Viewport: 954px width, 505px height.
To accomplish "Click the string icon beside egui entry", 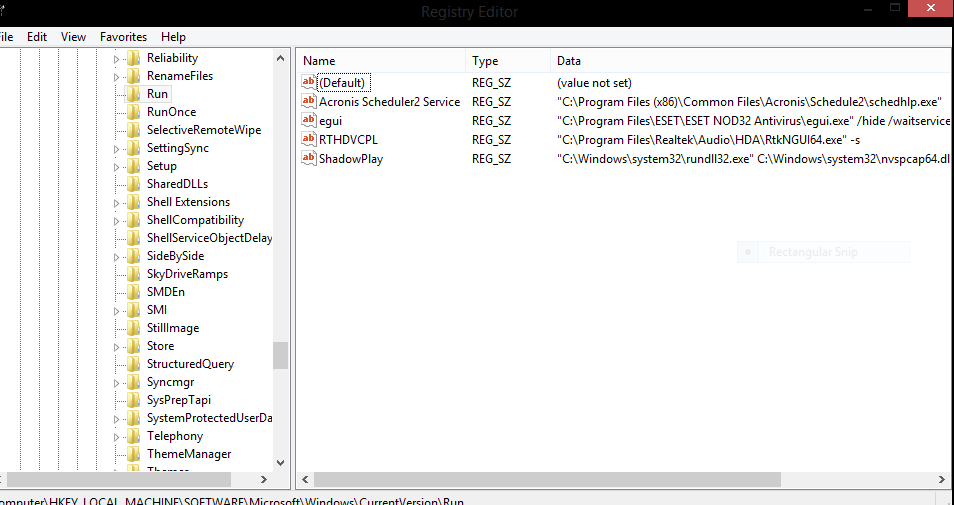I will coord(309,120).
